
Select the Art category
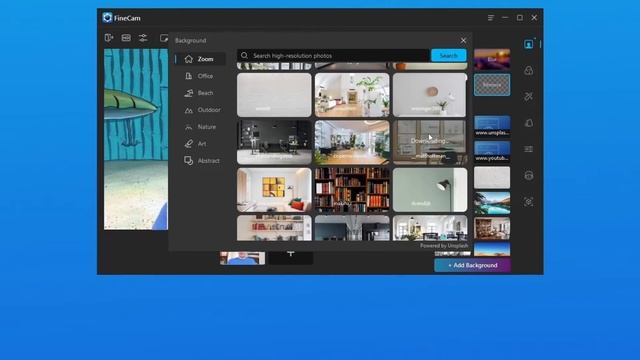pos(200,144)
